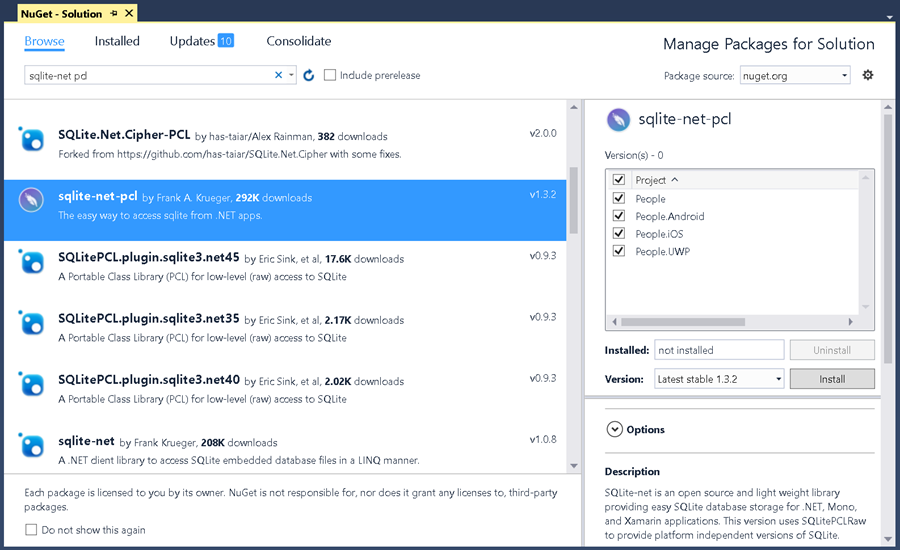Switch to the Installed tab
Viewport: 900px width, 550px height.
pyautogui.click(x=117, y=41)
